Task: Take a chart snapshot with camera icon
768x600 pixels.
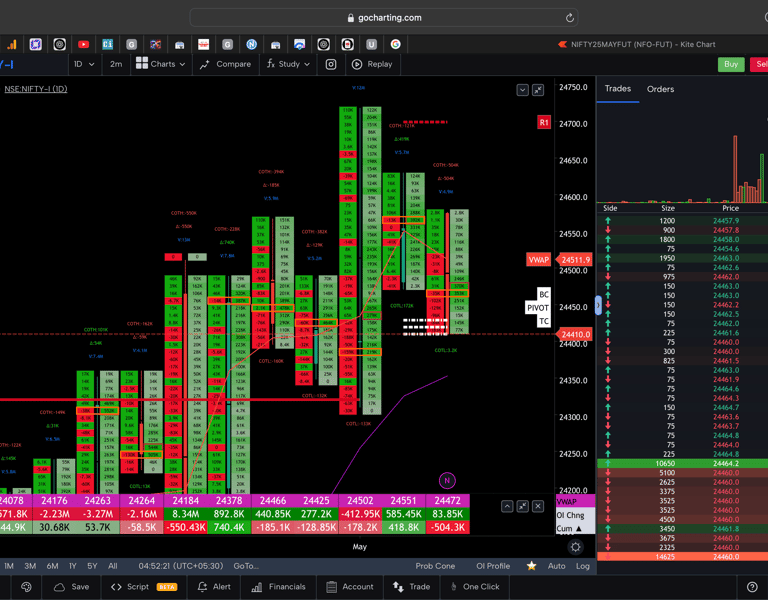Action: pyautogui.click(x=331, y=64)
